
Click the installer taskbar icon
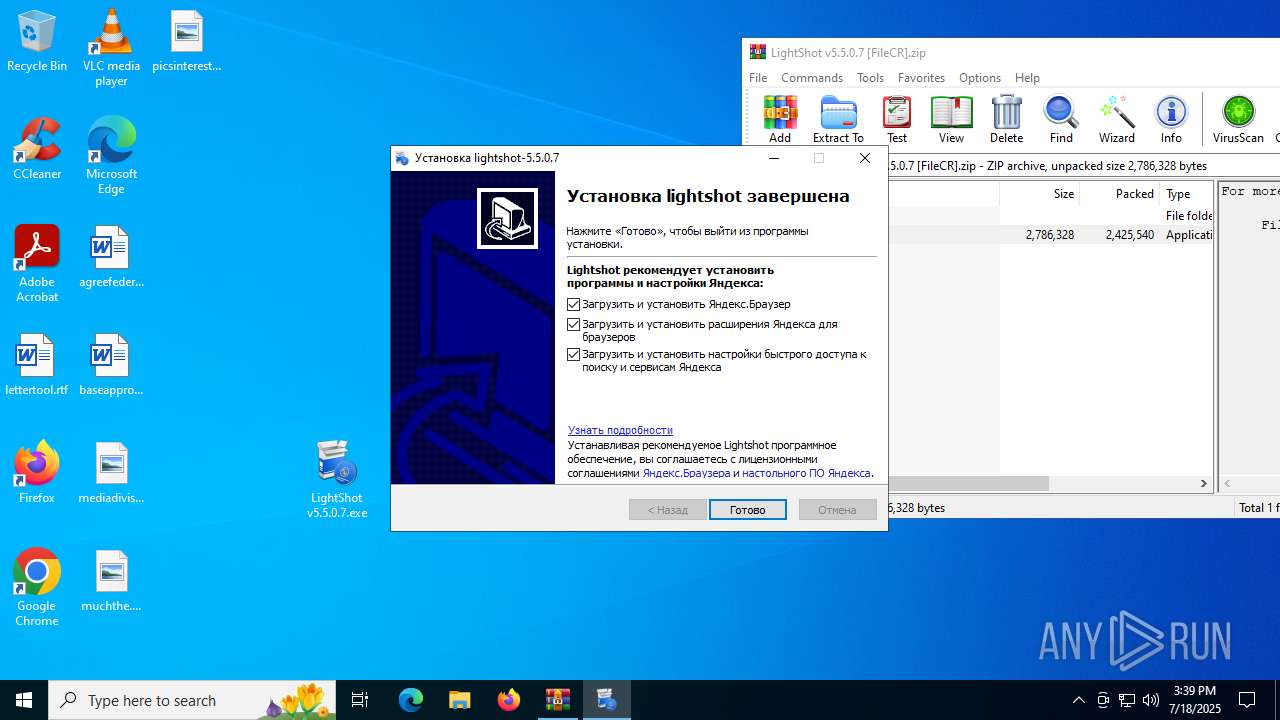click(x=606, y=700)
